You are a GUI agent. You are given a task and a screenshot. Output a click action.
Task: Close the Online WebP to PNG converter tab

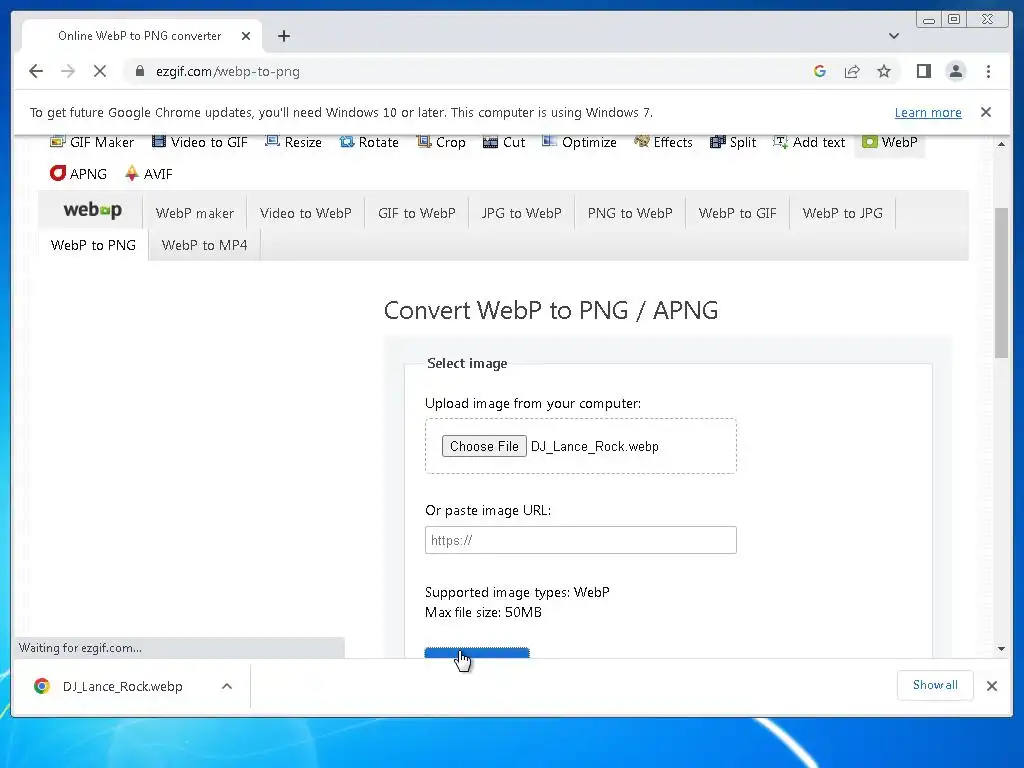[246, 36]
